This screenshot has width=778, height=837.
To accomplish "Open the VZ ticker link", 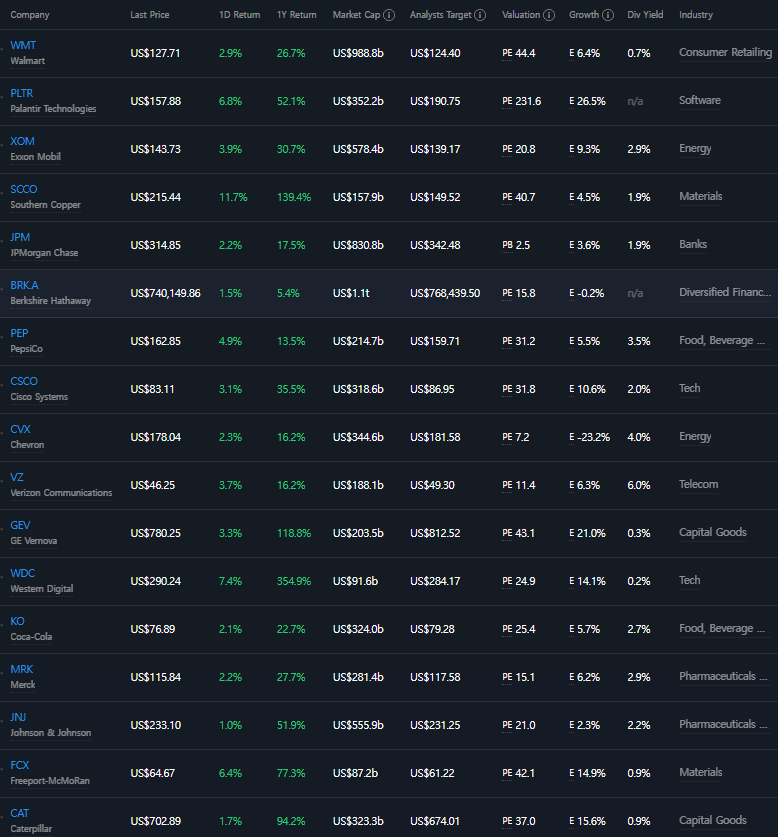I will (17, 478).
